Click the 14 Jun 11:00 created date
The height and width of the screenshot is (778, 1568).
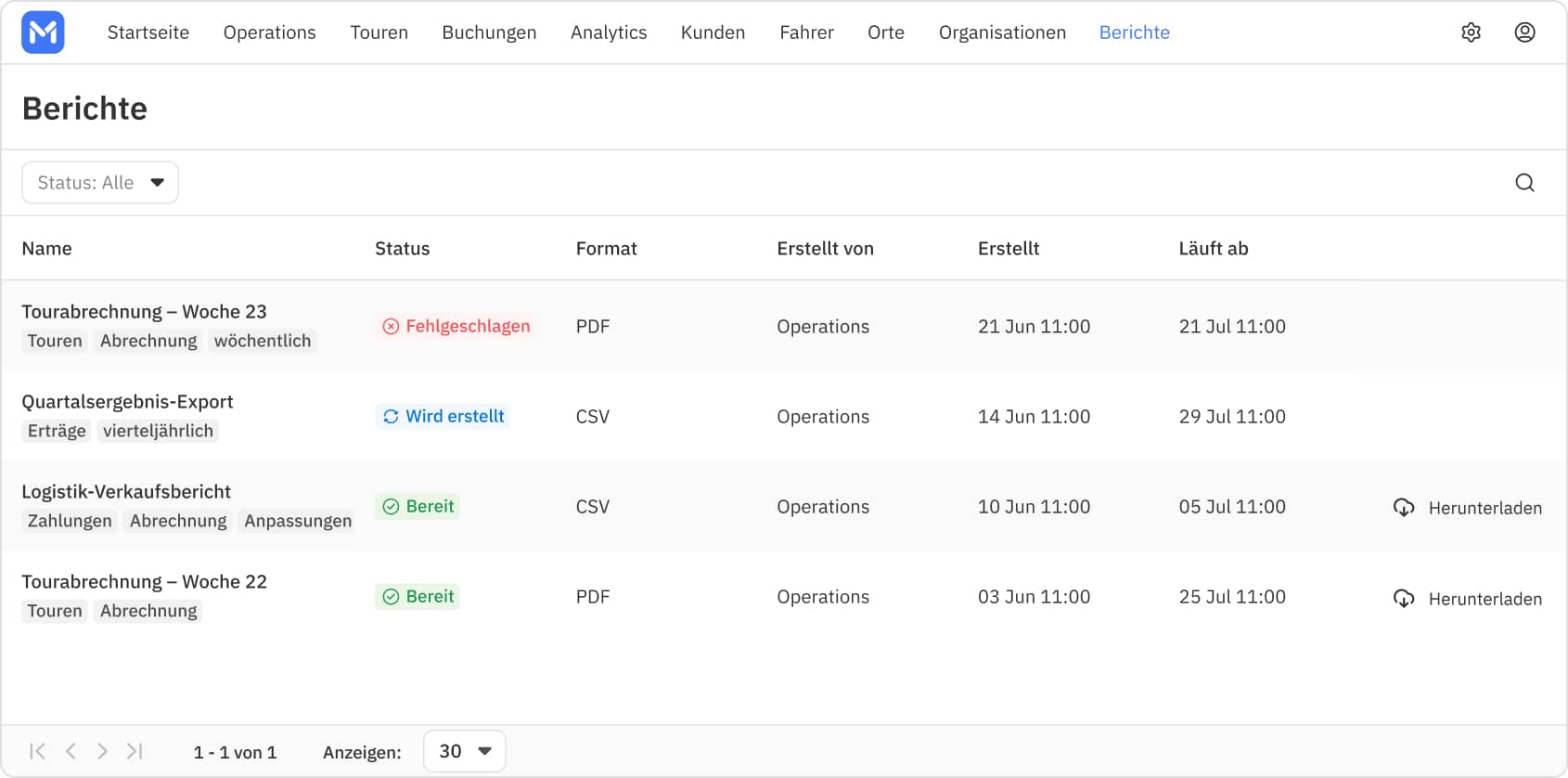pyautogui.click(x=1034, y=417)
